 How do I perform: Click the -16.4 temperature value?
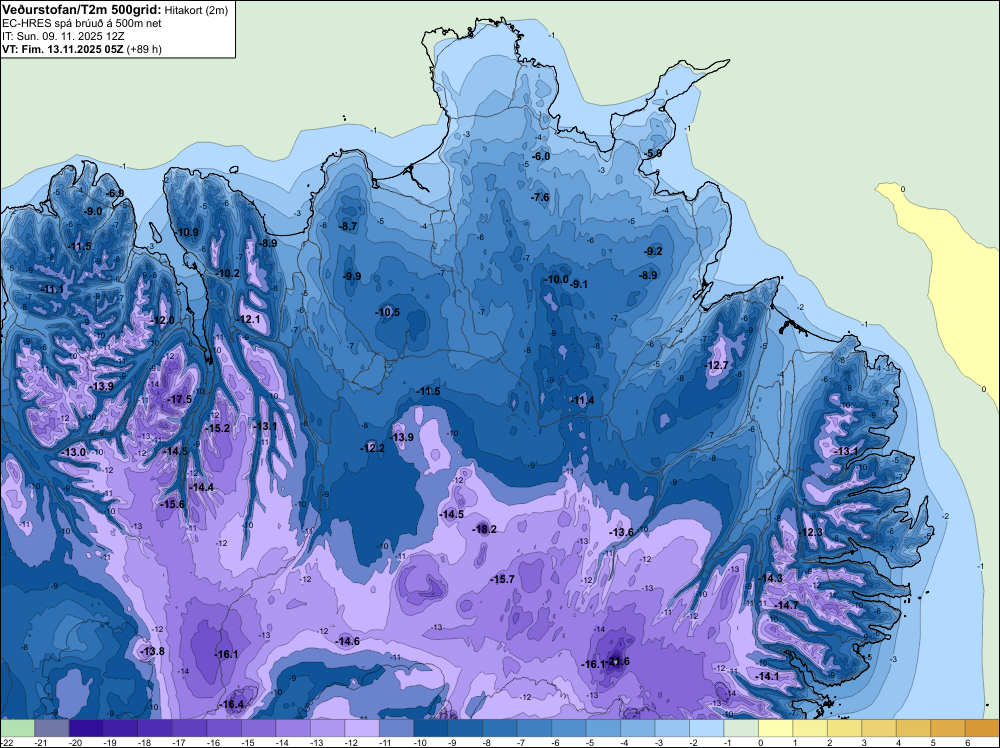232,704
